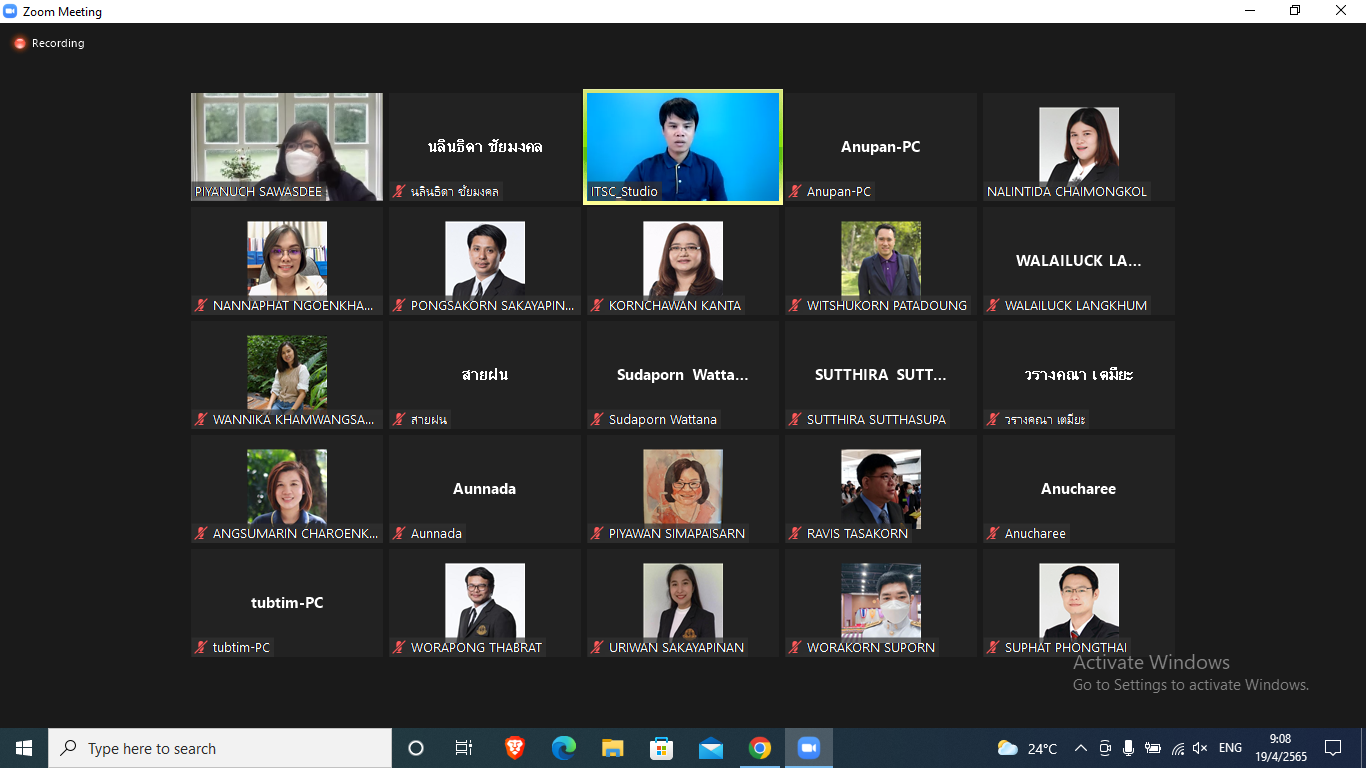Click the Cortana circle icon
This screenshot has width=1366, height=768.
pos(416,748)
